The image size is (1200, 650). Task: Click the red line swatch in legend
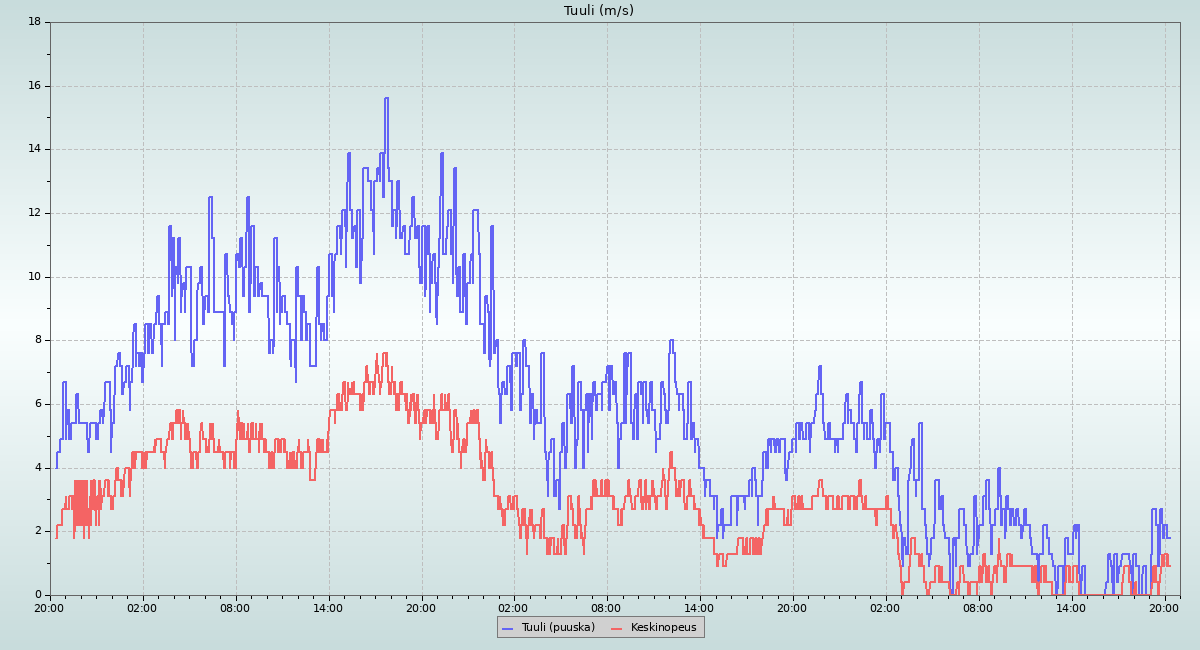[616, 628]
